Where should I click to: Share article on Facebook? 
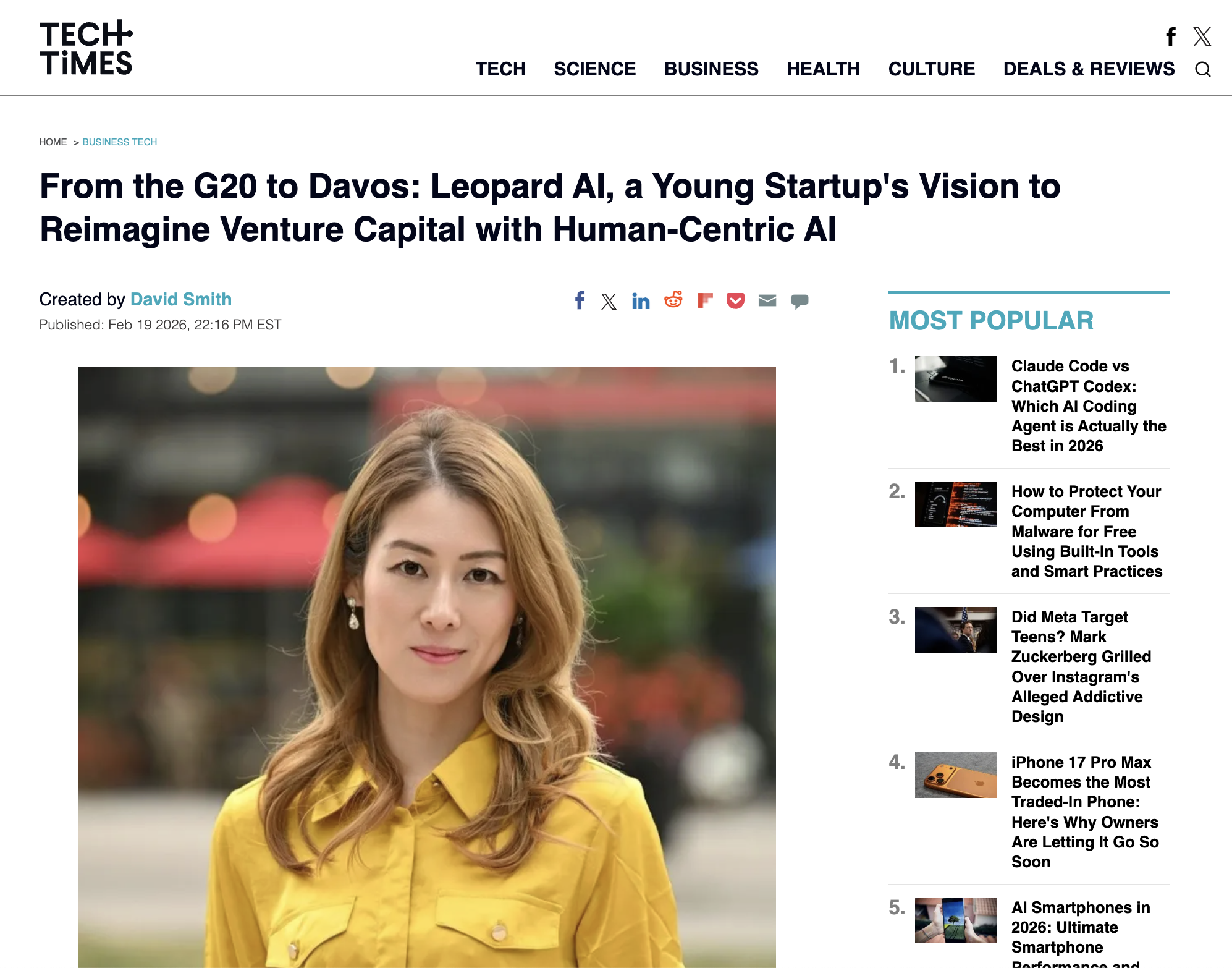(x=579, y=300)
